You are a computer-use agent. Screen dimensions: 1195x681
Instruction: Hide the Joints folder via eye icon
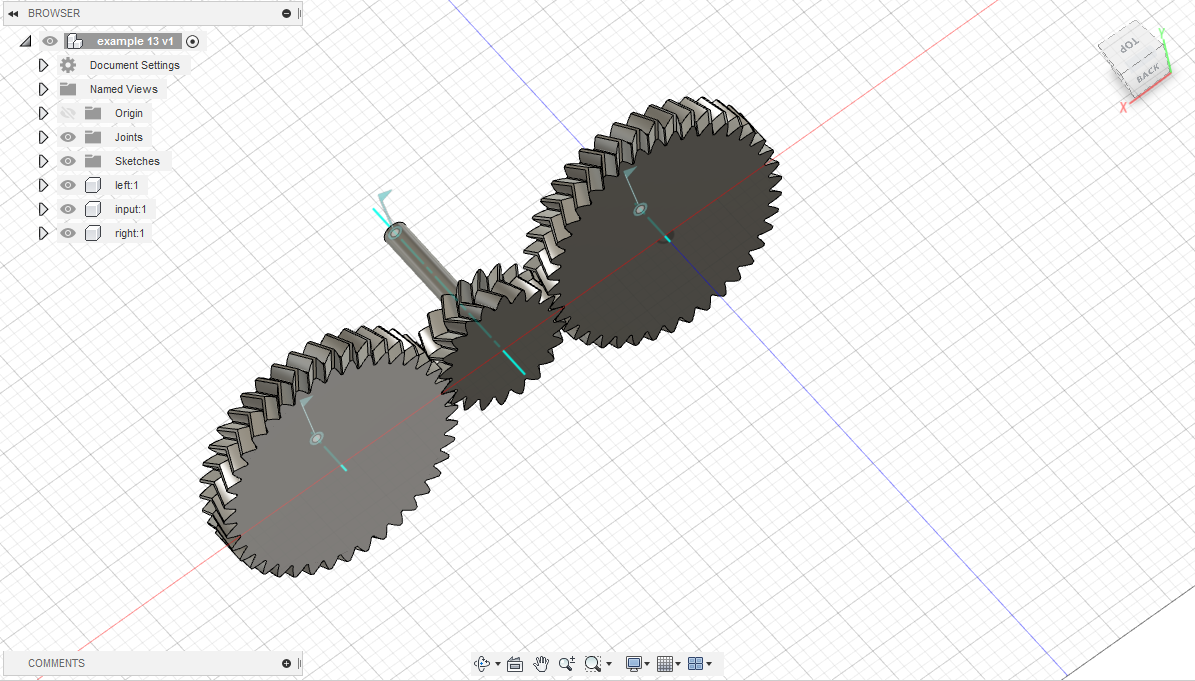pos(68,137)
